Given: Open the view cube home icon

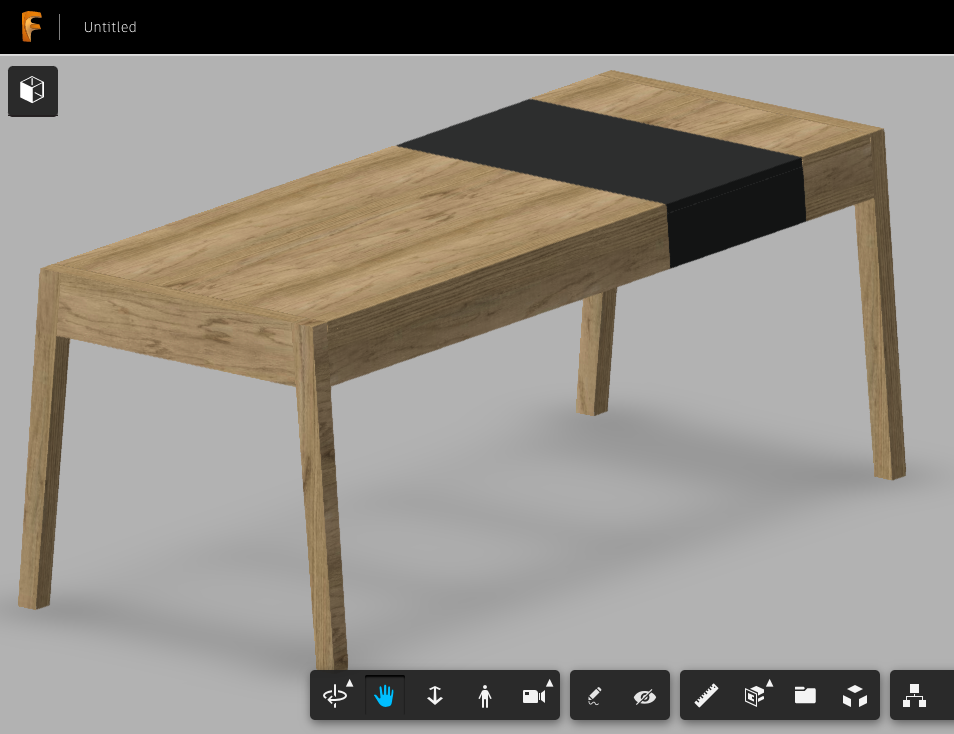Looking at the screenshot, I should pyautogui.click(x=33, y=91).
